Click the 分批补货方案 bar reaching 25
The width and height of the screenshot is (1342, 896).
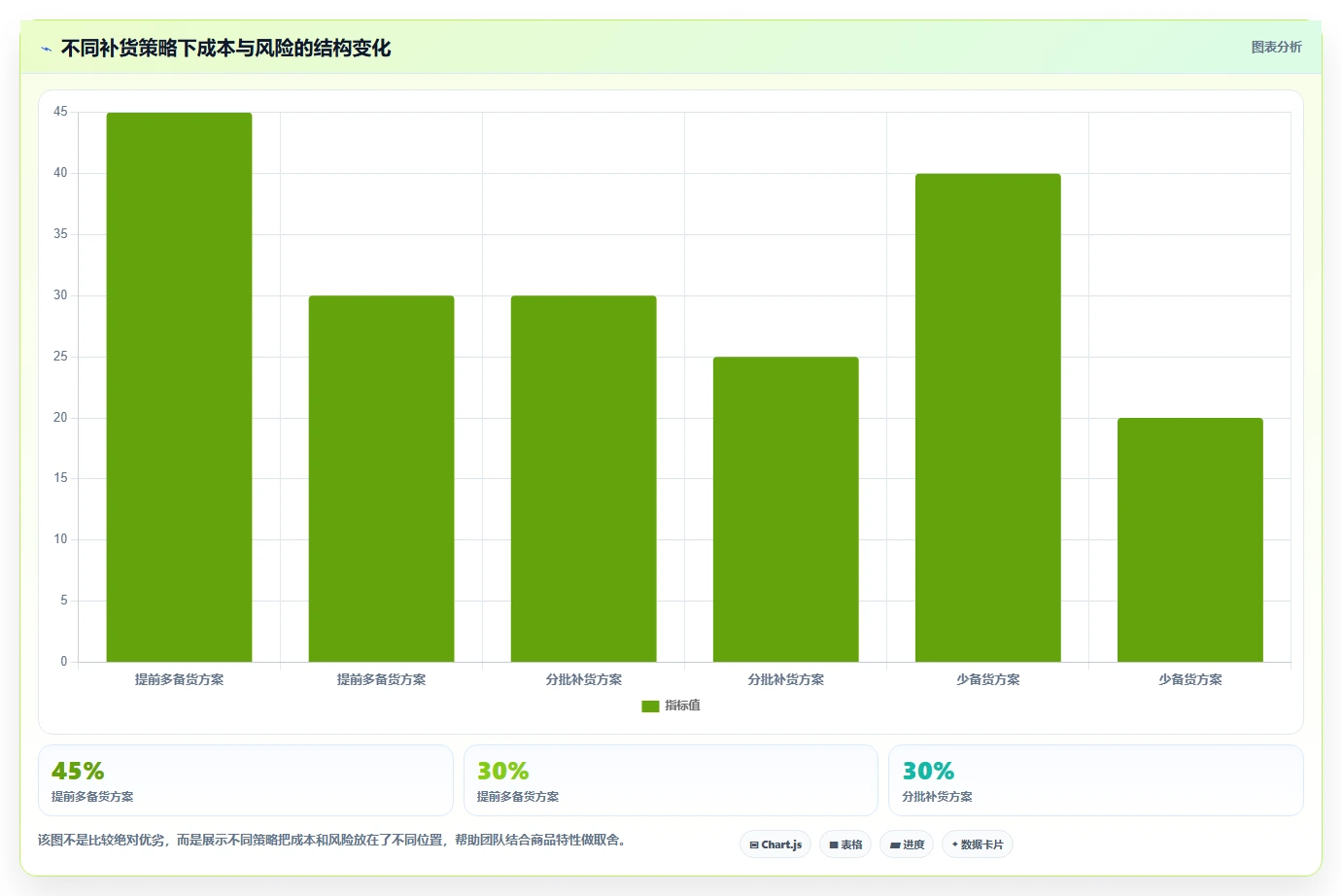(x=785, y=509)
